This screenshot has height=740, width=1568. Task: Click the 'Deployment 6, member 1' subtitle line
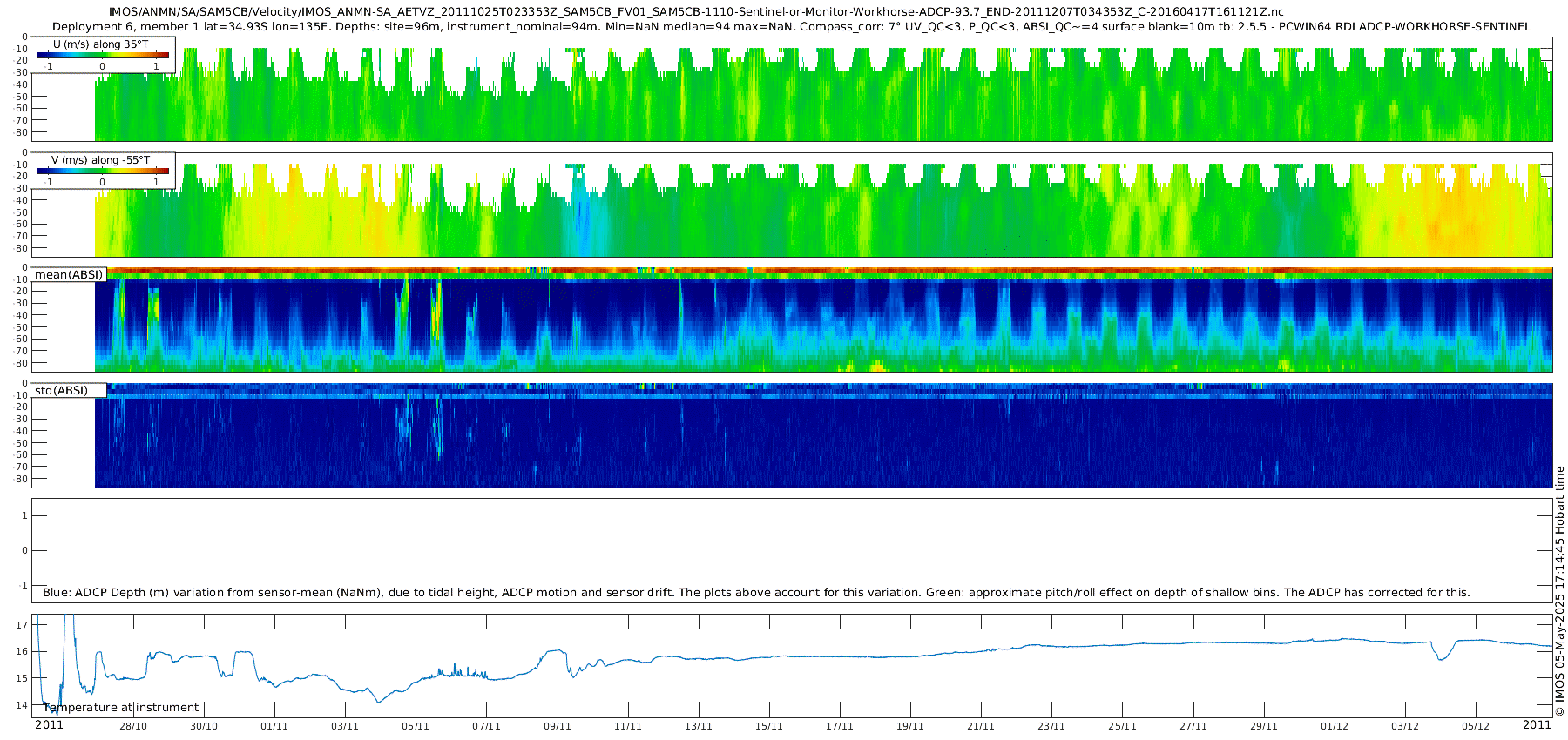click(x=791, y=27)
